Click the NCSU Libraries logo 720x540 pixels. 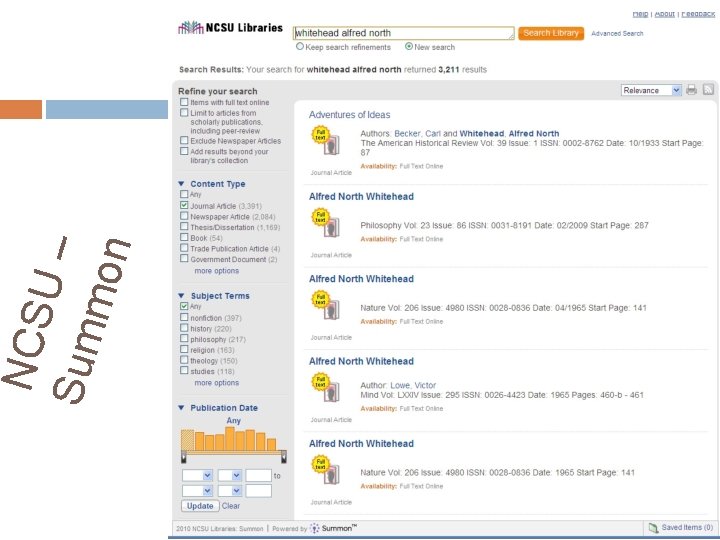231,28
